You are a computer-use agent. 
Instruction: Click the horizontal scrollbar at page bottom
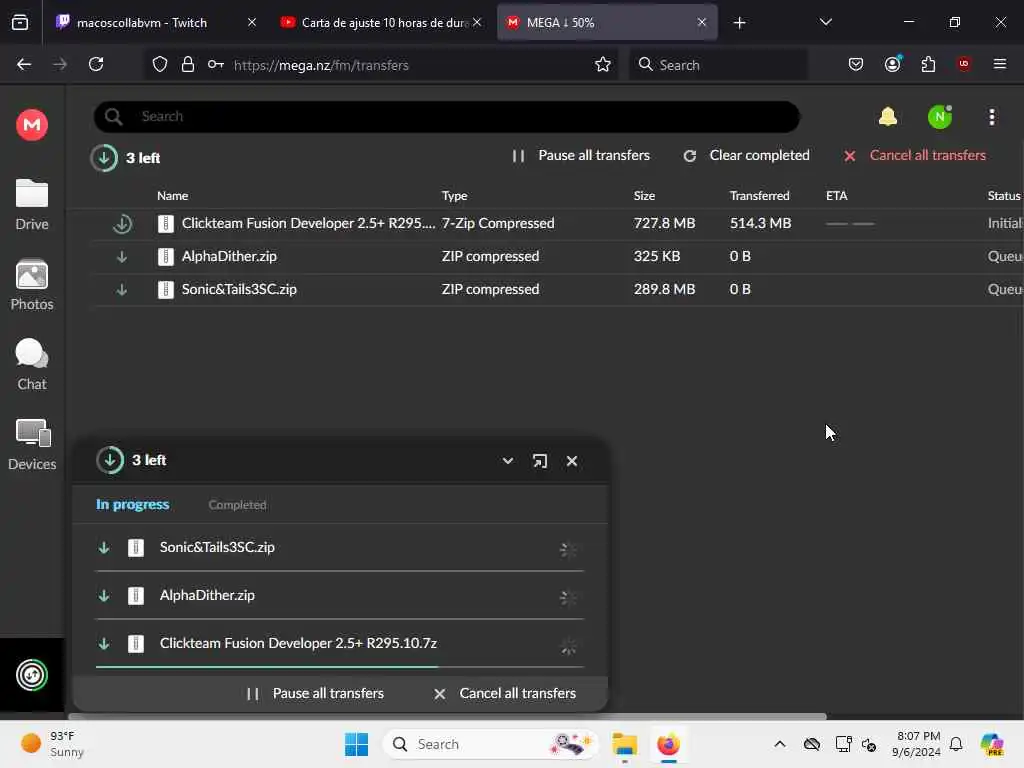coord(447,716)
